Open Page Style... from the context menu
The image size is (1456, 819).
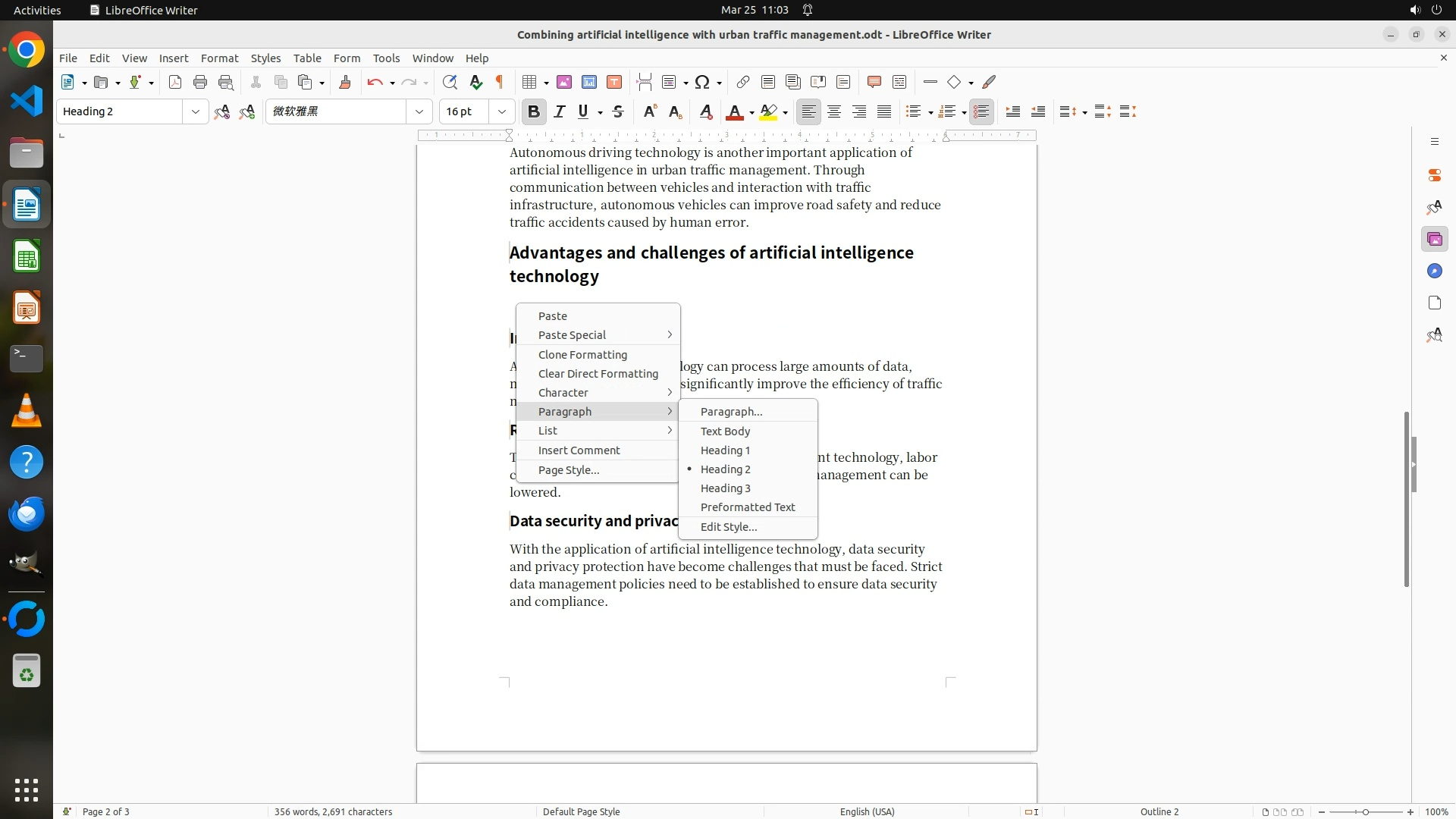(568, 470)
